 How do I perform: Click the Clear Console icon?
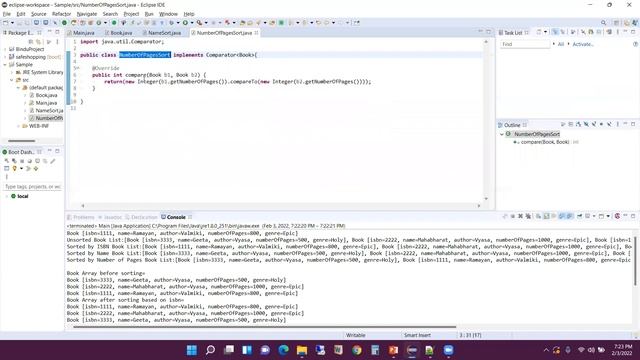[x=539, y=216]
